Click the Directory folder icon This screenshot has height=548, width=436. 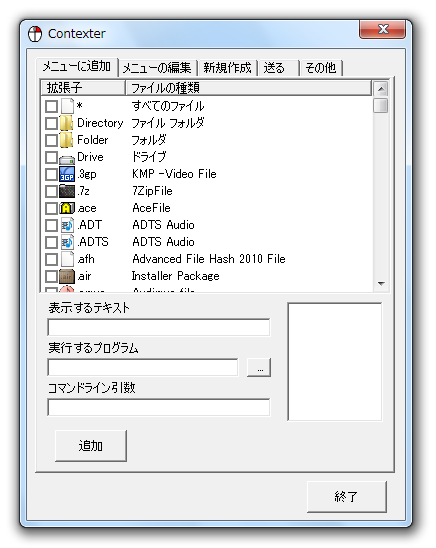(x=66, y=123)
